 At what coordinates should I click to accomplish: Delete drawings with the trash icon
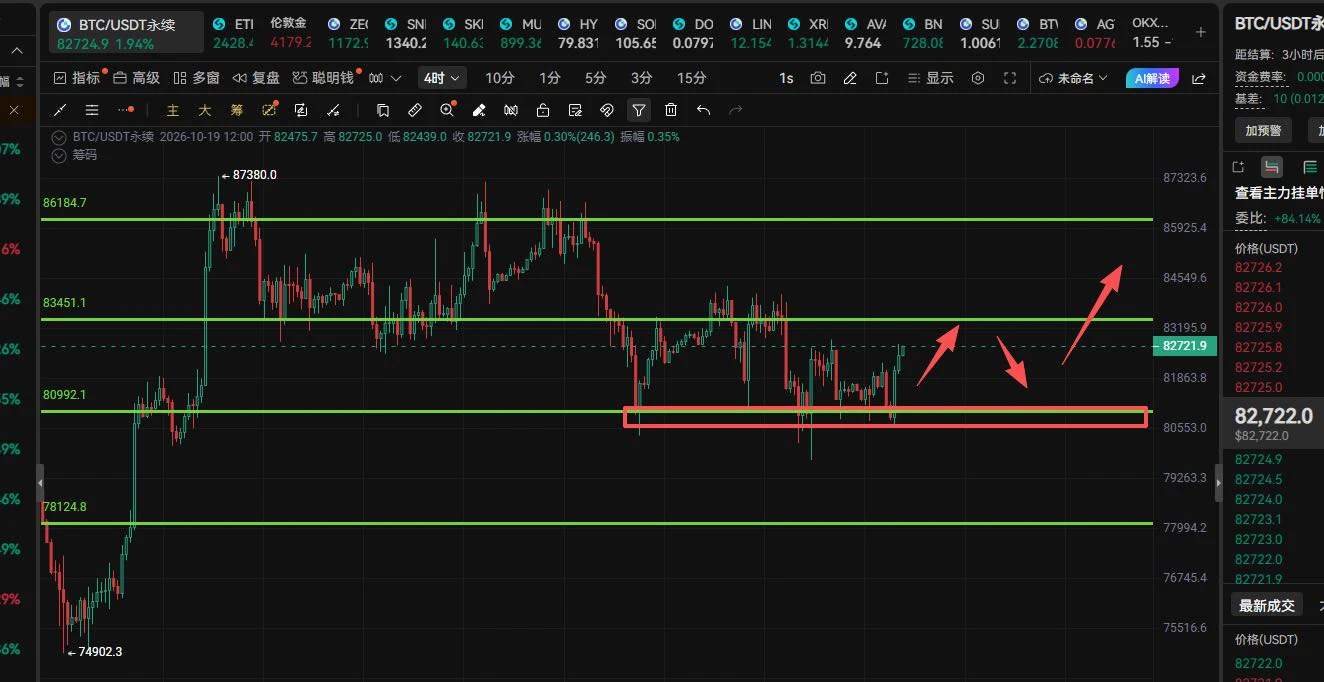pos(671,110)
